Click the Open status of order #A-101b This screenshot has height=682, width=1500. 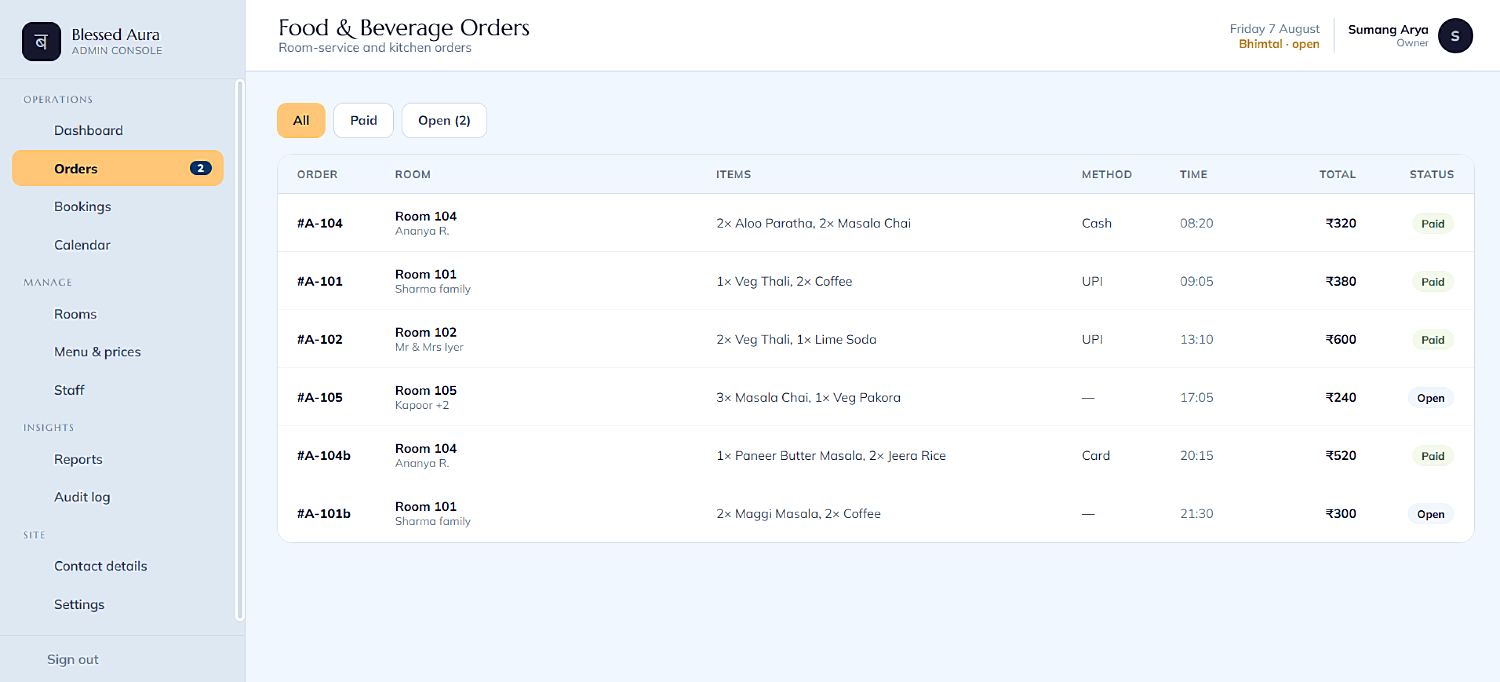pos(1431,514)
